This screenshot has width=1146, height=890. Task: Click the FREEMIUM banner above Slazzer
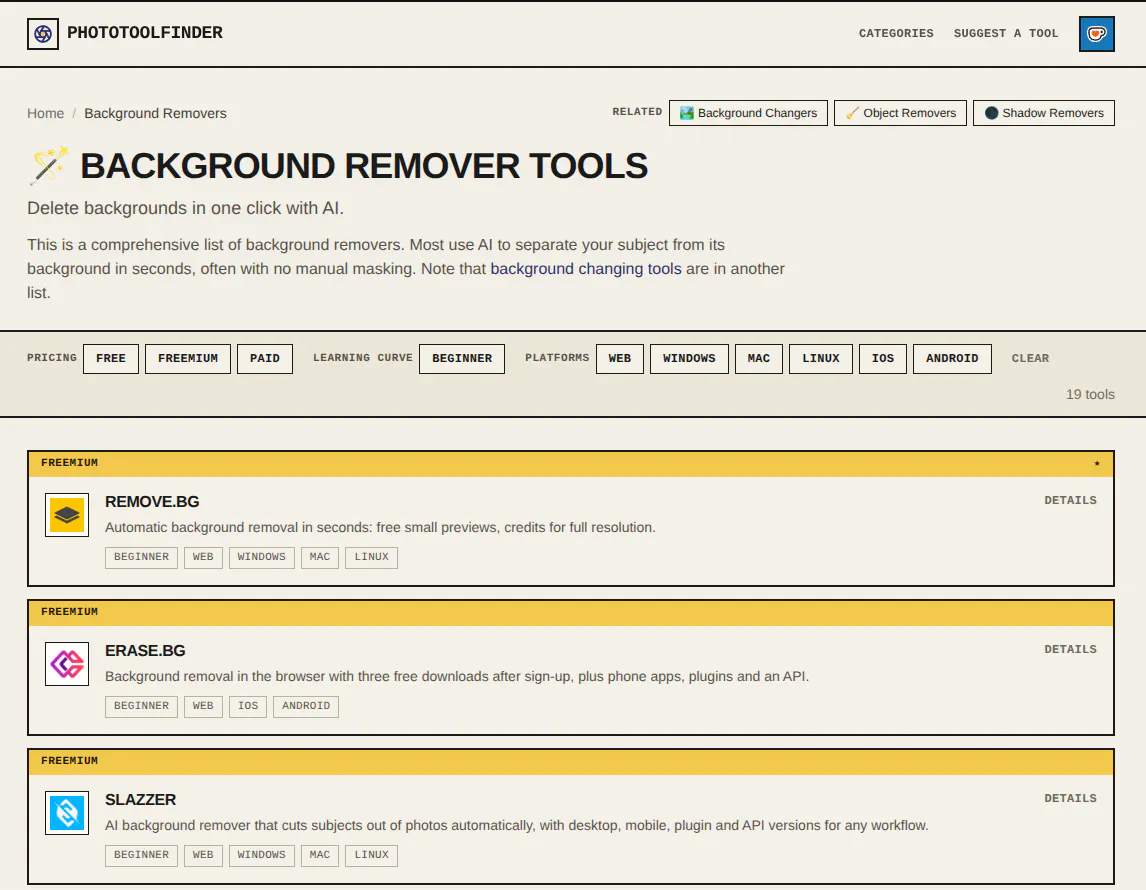571,762
